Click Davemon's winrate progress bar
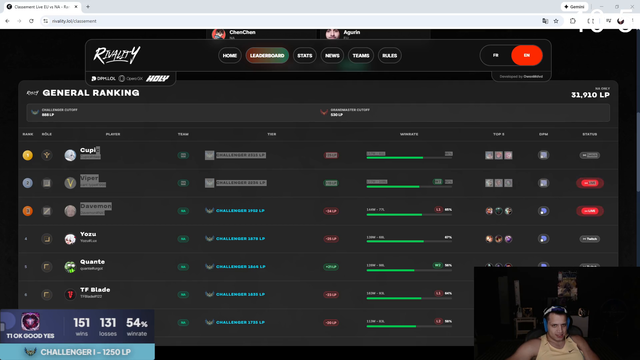This screenshot has width=640, height=360. (409, 214)
